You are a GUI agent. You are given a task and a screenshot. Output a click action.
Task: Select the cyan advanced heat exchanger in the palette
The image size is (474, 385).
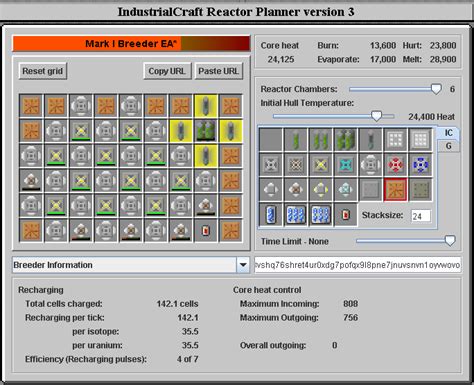[345, 189]
